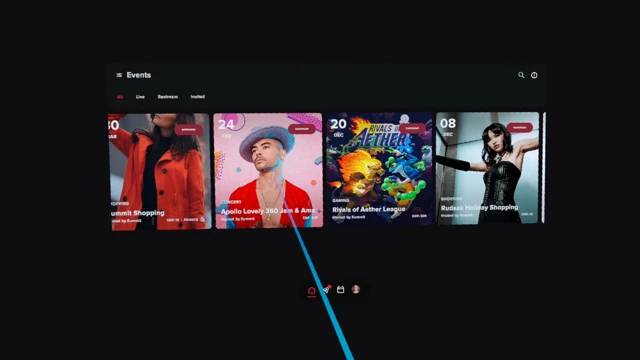This screenshot has height=360, width=640.
Task: Click the info circle icon
Action: 534,75
